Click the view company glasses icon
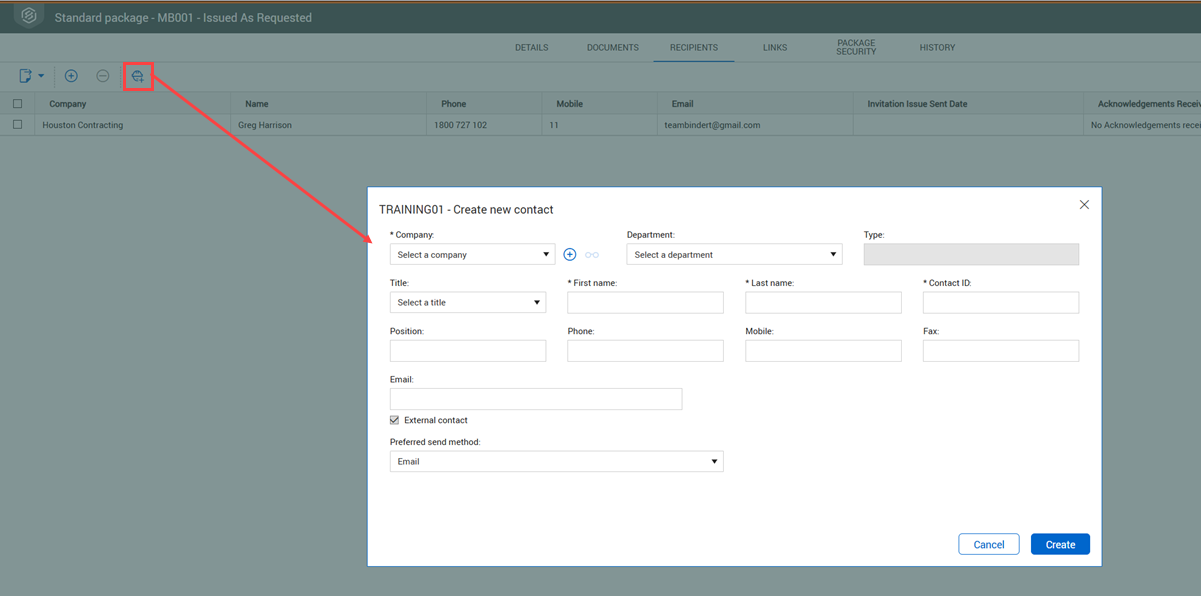 coord(592,255)
